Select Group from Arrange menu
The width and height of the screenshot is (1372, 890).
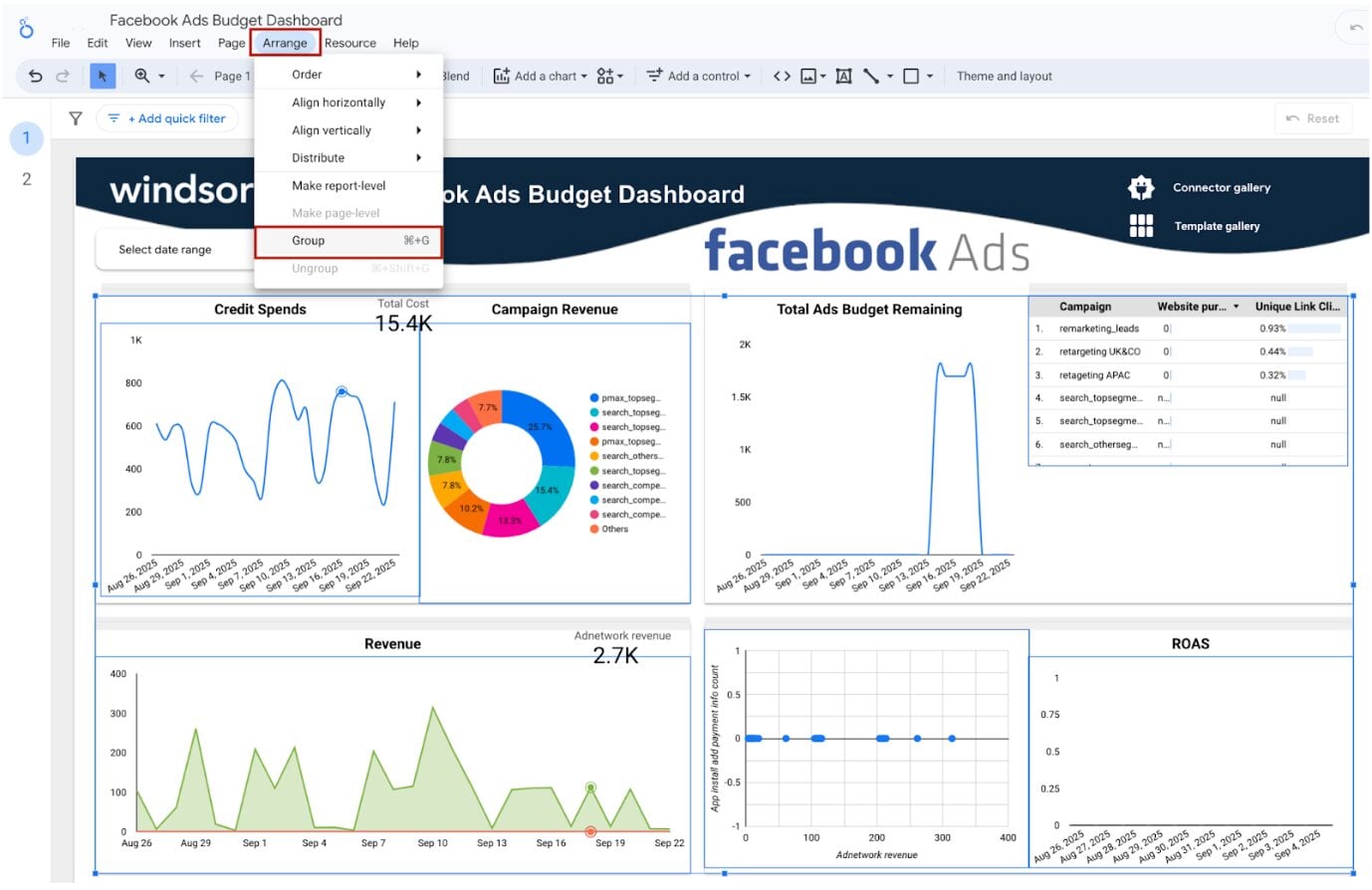(x=348, y=241)
